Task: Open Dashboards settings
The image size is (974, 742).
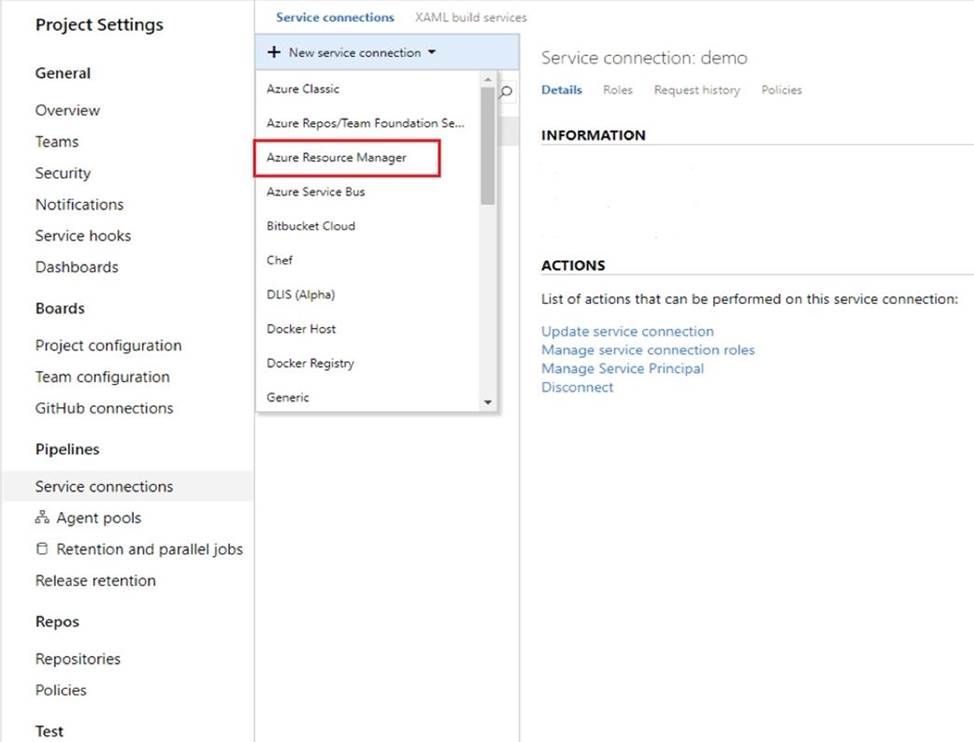Action: tap(76, 266)
